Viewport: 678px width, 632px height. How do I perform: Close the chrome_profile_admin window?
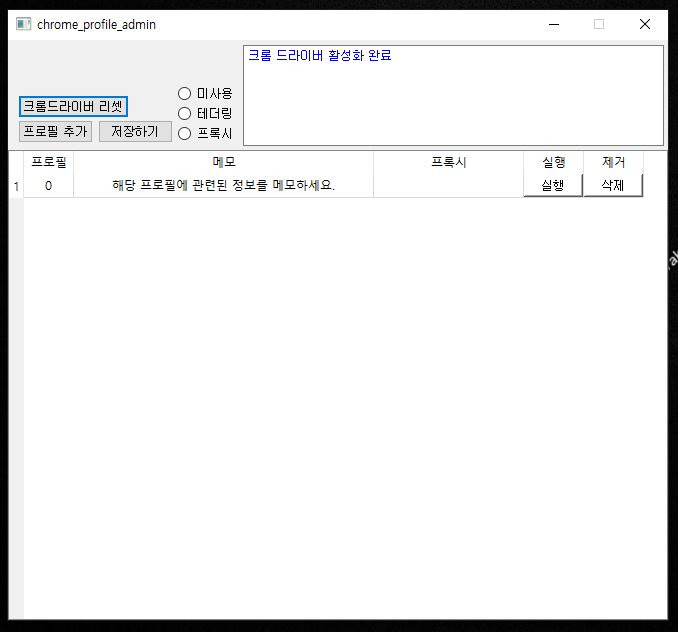645,25
